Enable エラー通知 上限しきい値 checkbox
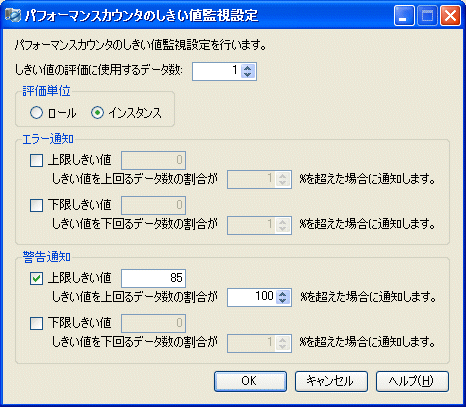This screenshot has height=407, width=466. (36, 160)
